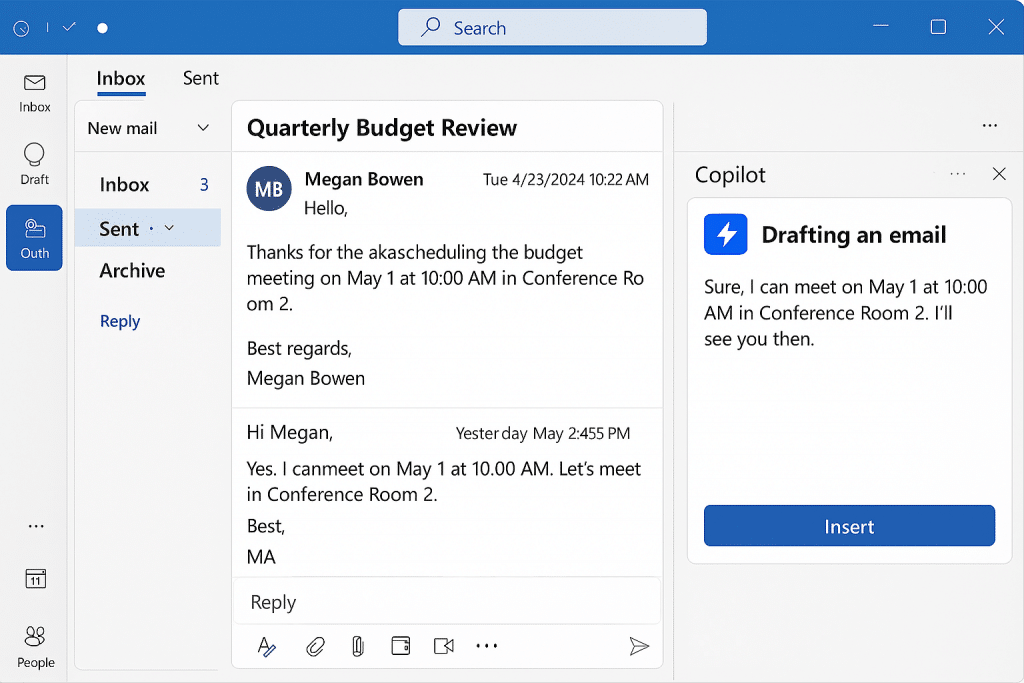
Task: Open Draft from the left rail
Action: click(35, 163)
